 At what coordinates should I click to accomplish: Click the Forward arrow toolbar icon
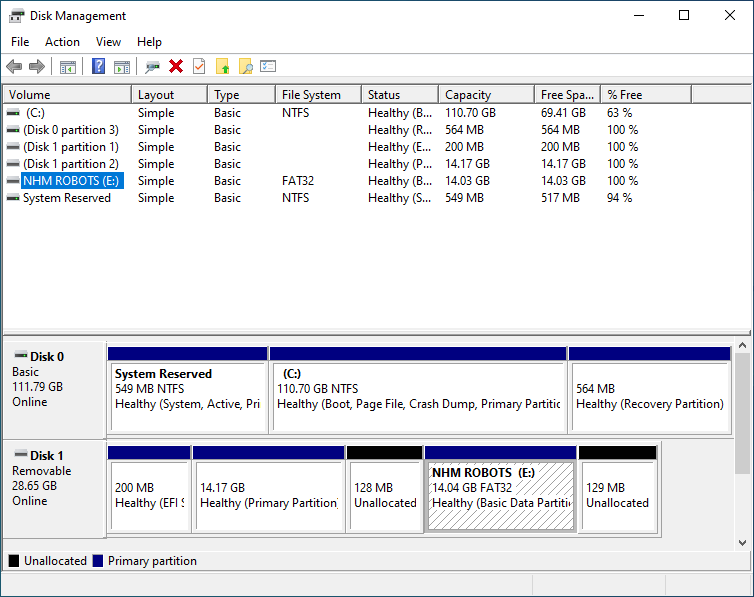coord(37,66)
